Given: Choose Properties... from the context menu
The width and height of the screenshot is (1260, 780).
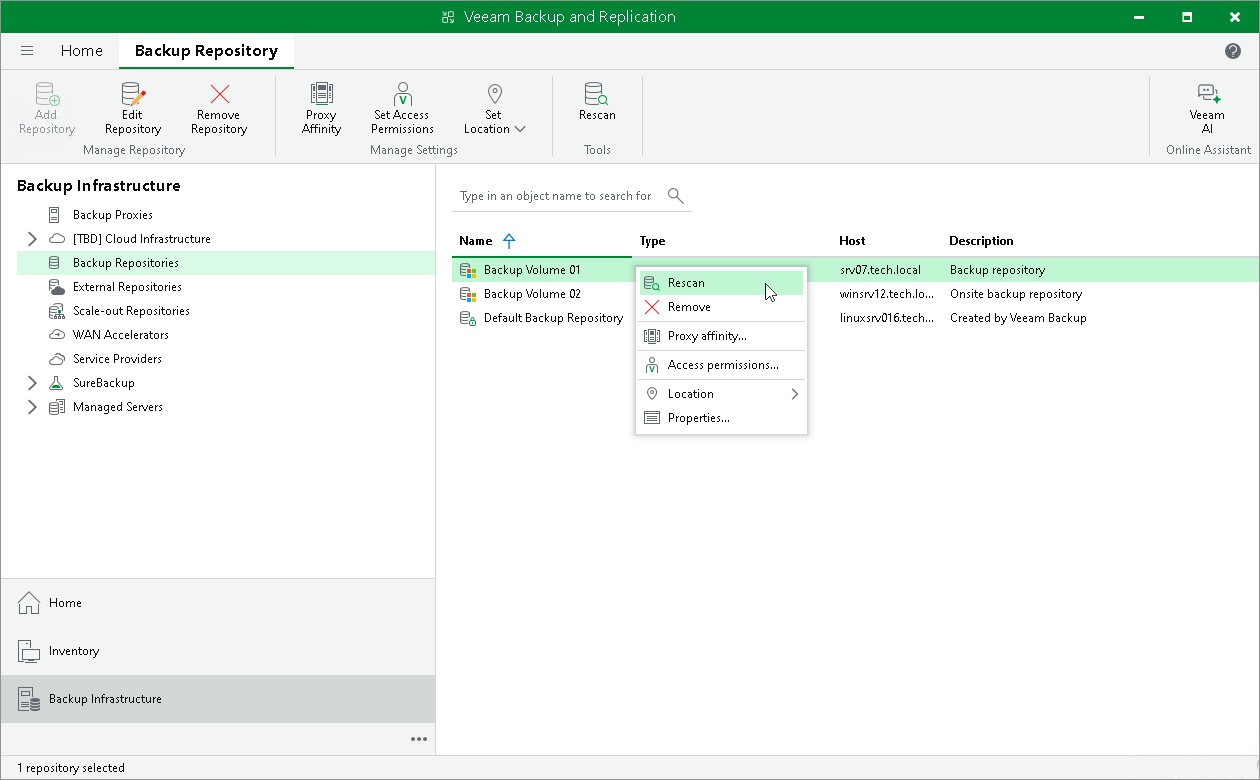Looking at the screenshot, I should [x=721, y=418].
